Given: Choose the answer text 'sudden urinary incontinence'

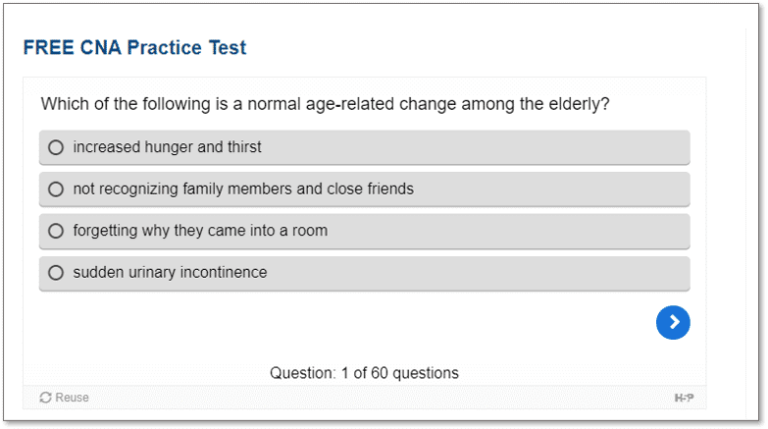Looking at the screenshot, I should (170, 272).
